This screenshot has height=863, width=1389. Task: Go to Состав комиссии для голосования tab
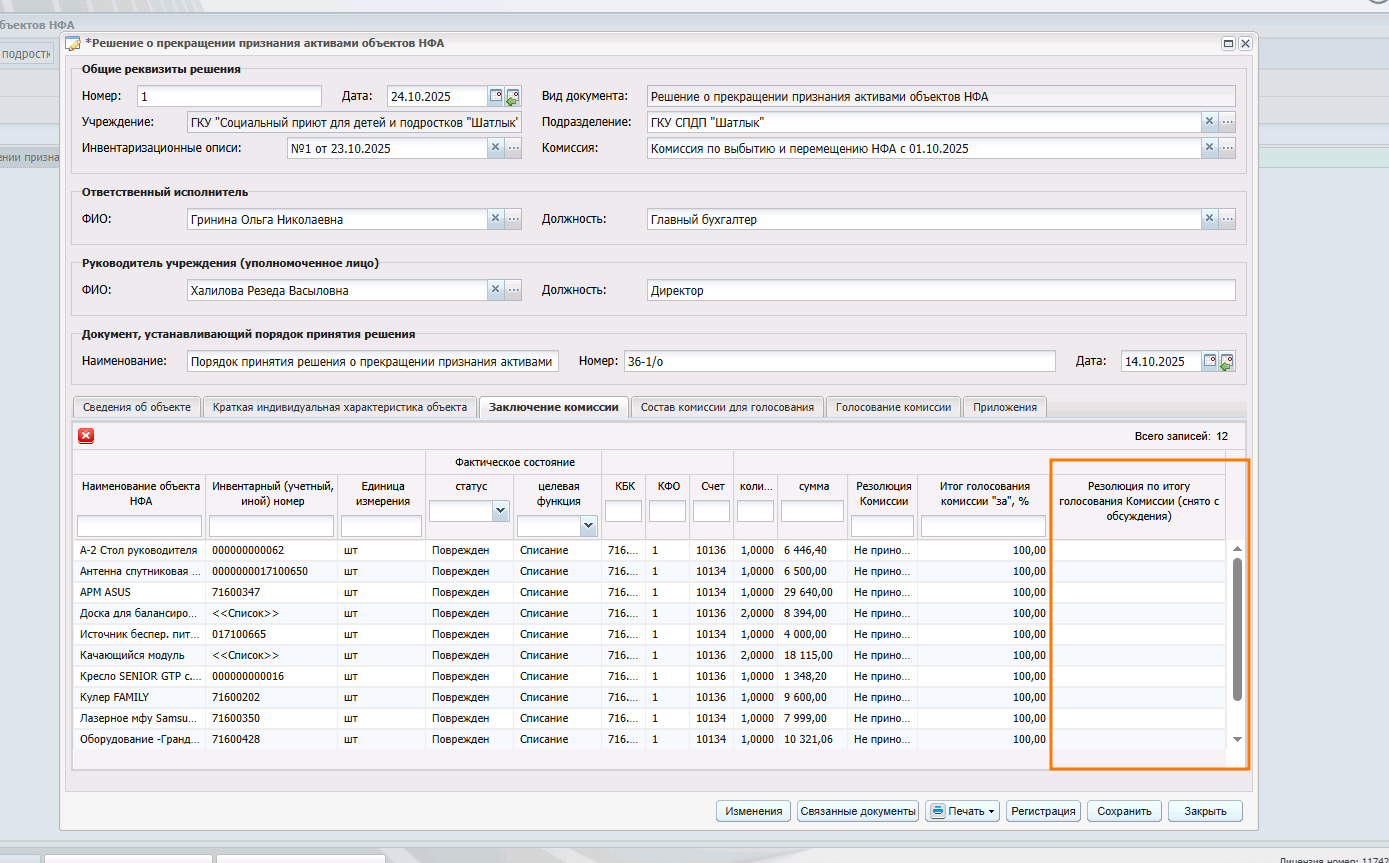728,407
